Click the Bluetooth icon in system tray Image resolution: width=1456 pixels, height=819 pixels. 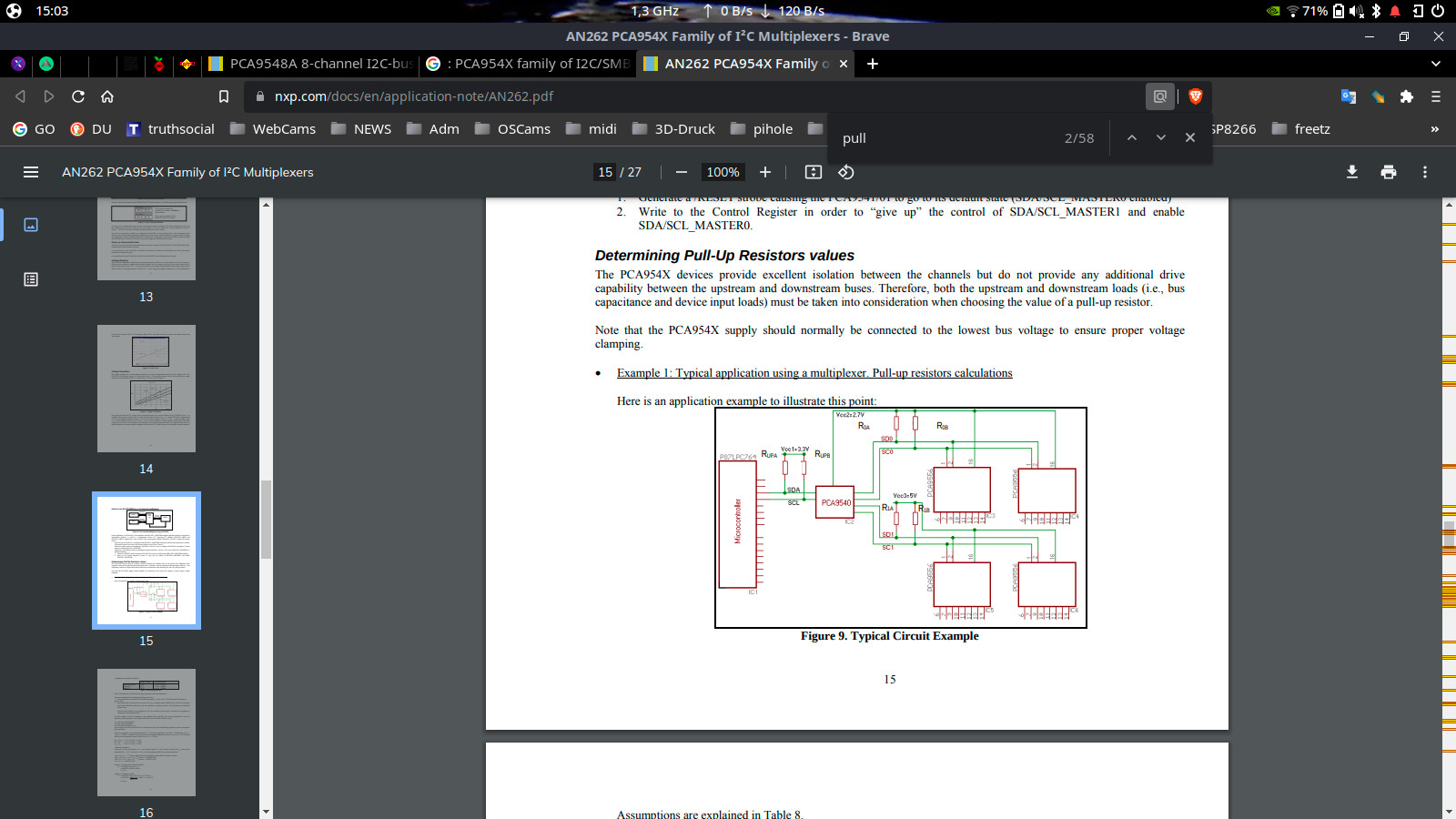[1376, 11]
